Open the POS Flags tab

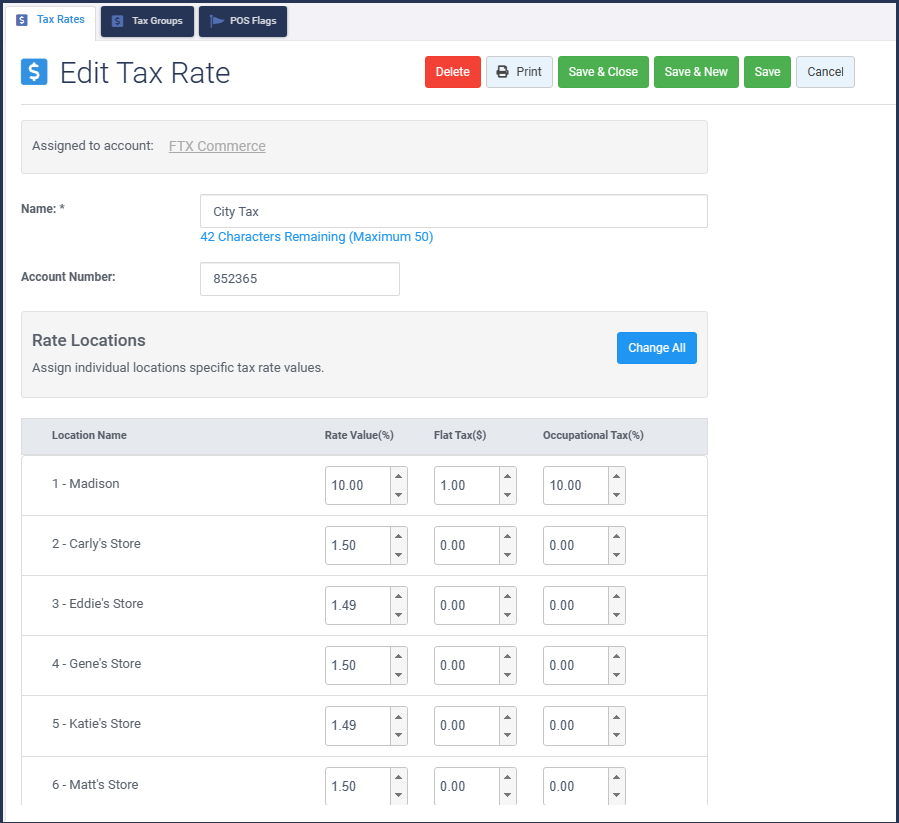[x=242, y=20]
